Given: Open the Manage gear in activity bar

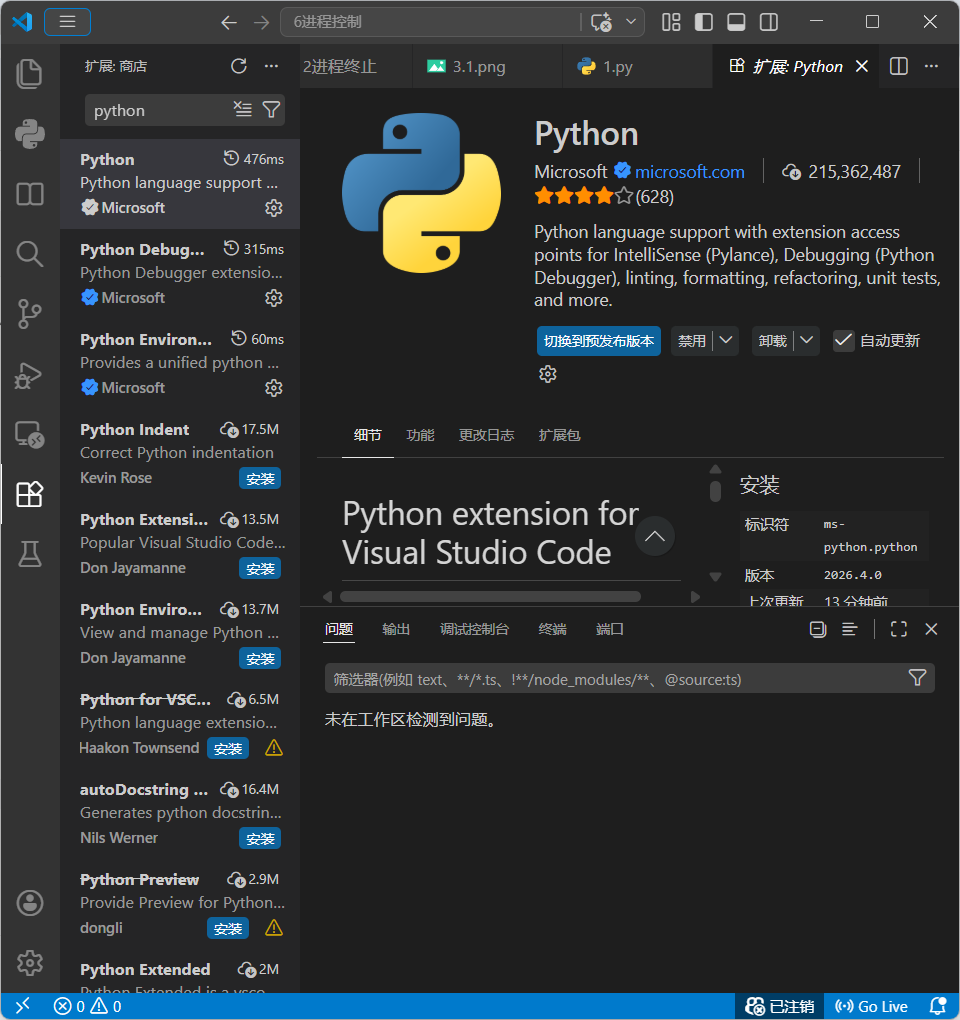Looking at the screenshot, I should pyautogui.click(x=30, y=963).
